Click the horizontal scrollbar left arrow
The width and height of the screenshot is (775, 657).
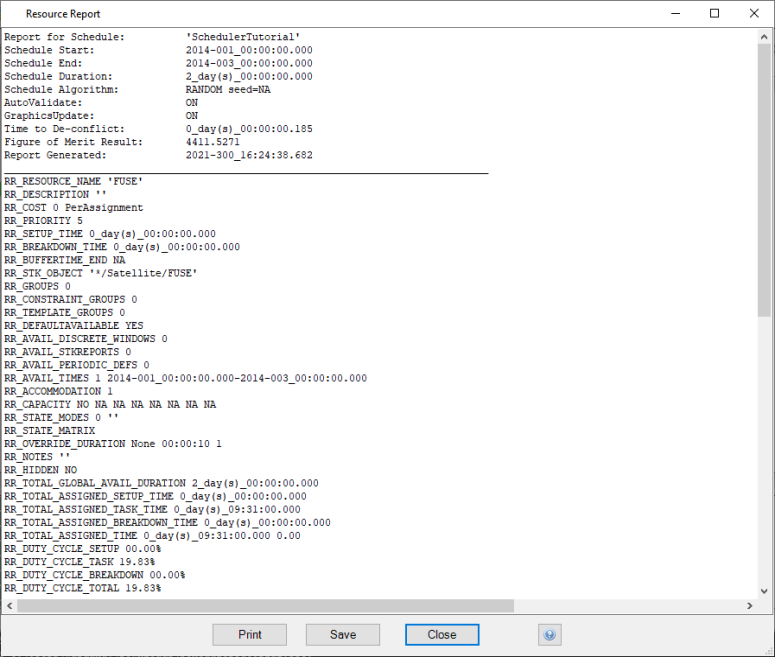(10, 606)
